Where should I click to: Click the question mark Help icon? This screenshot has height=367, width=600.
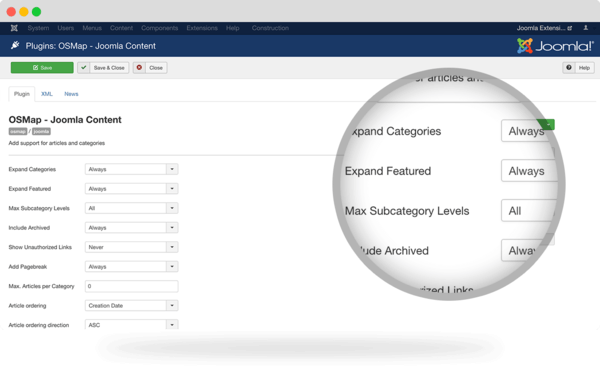(x=569, y=67)
